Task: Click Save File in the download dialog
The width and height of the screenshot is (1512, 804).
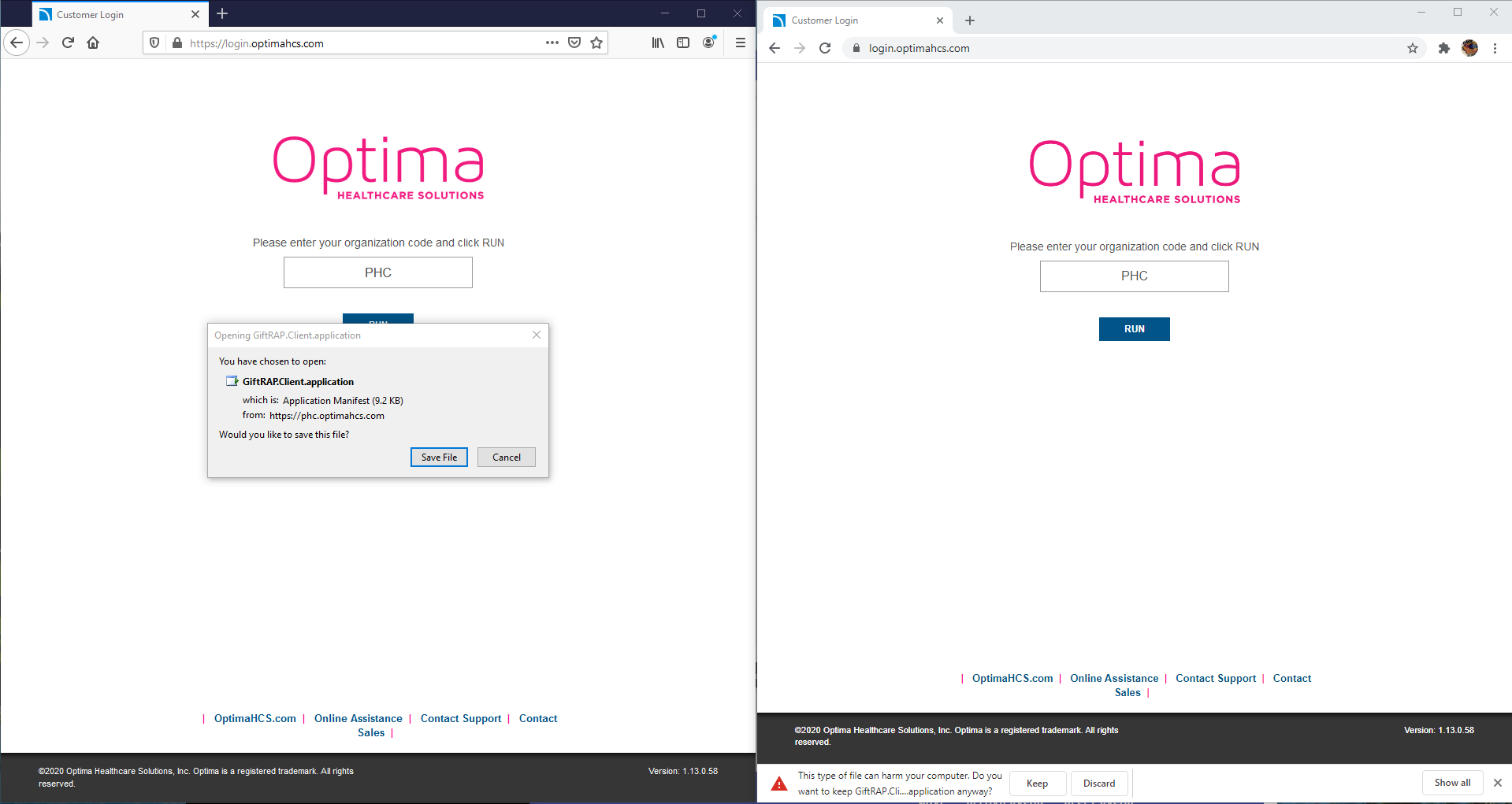Action: click(x=439, y=457)
